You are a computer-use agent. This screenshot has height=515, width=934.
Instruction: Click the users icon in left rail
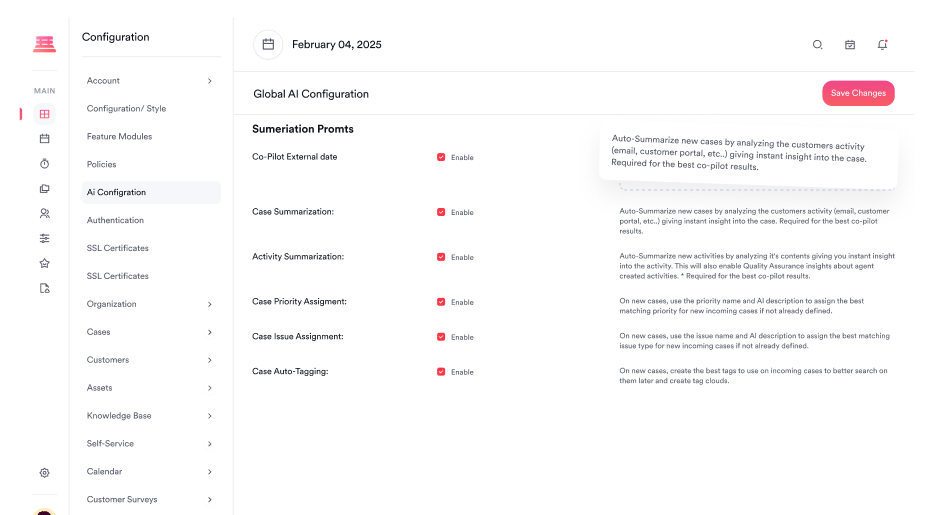(x=44, y=213)
